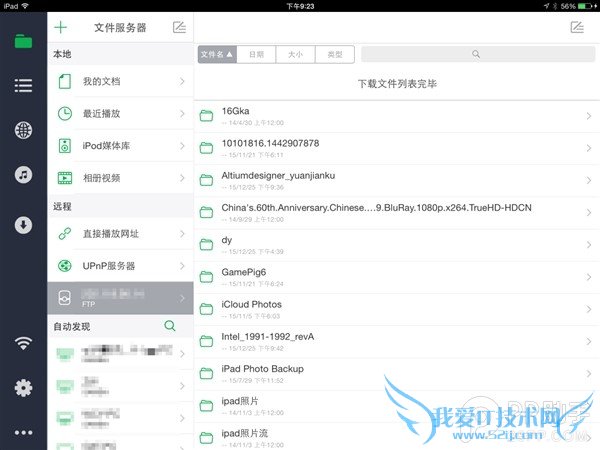
Task: Tap the folder icon of 16Gka
Action: tap(206, 116)
